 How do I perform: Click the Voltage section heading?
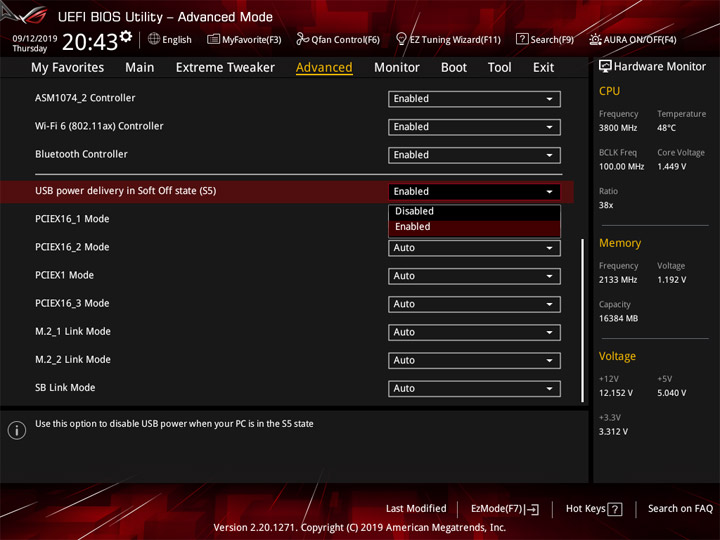coord(617,356)
